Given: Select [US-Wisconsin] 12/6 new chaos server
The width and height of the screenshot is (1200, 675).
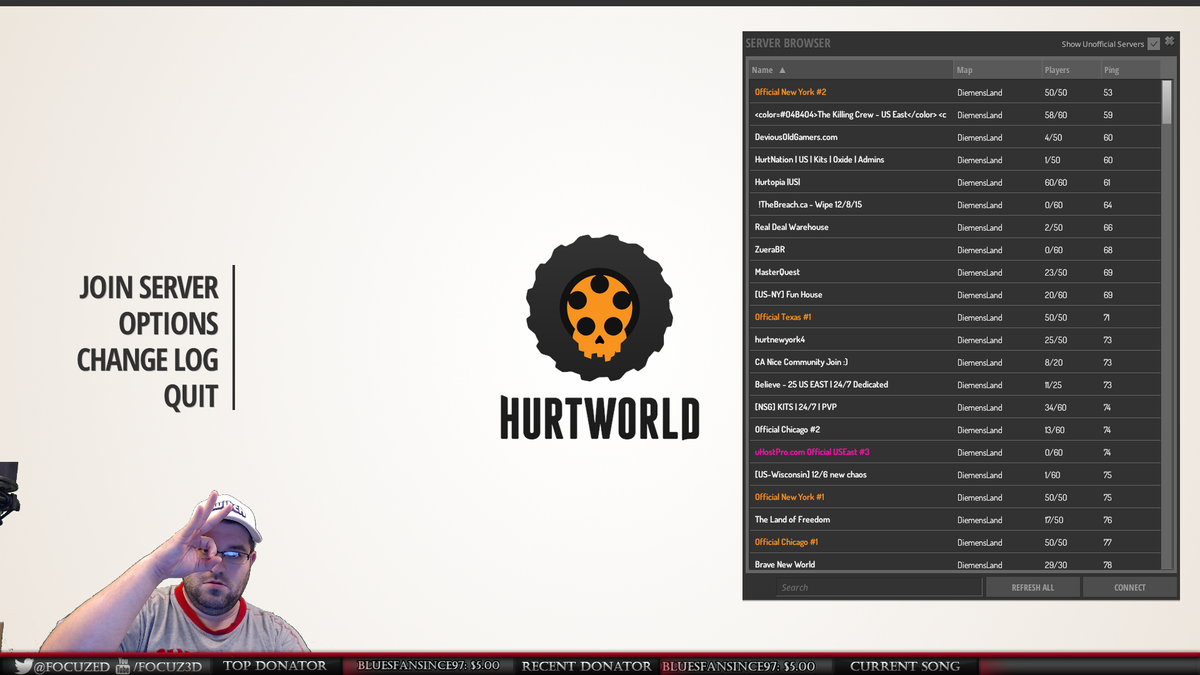Looking at the screenshot, I should (x=955, y=475).
